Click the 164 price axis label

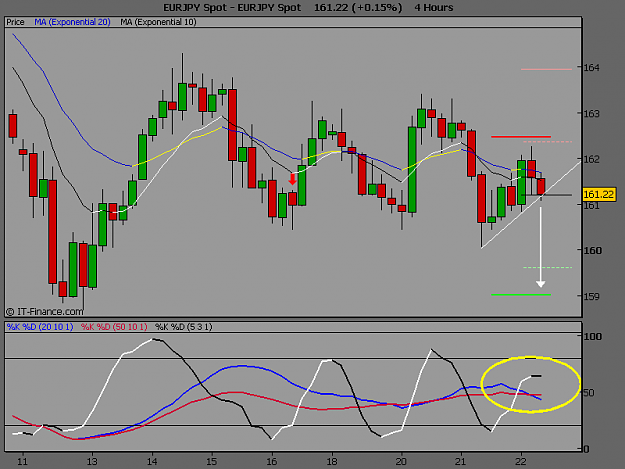(592, 68)
